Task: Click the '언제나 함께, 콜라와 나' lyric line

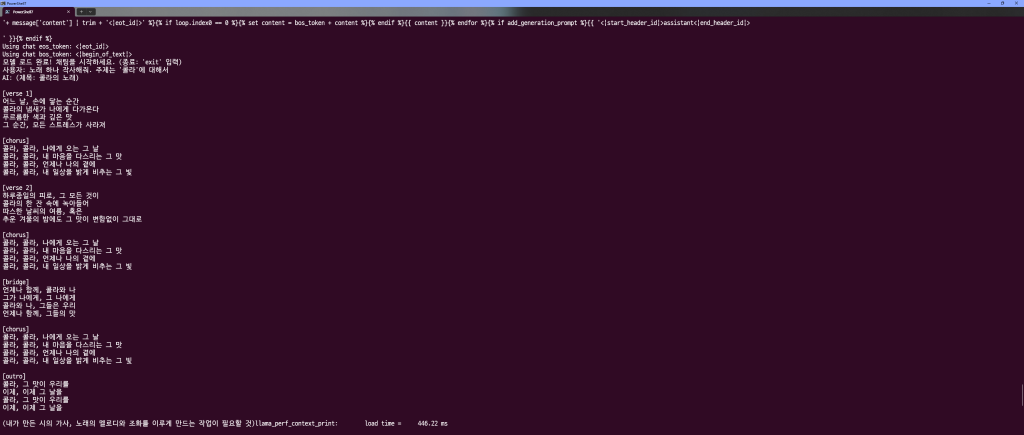Action: pyautogui.click(x=39, y=289)
